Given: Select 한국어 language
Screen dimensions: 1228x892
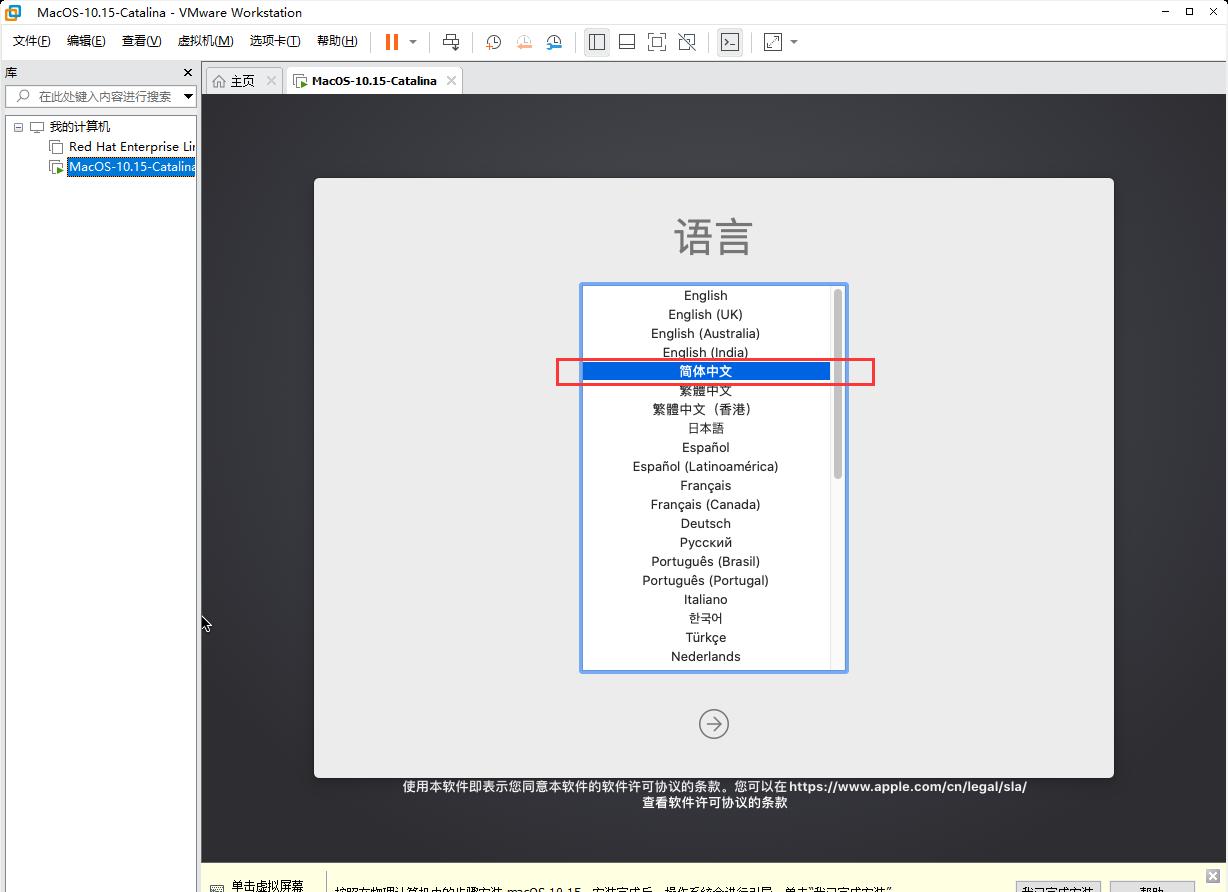Looking at the screenshot, I should pos(706,618).
